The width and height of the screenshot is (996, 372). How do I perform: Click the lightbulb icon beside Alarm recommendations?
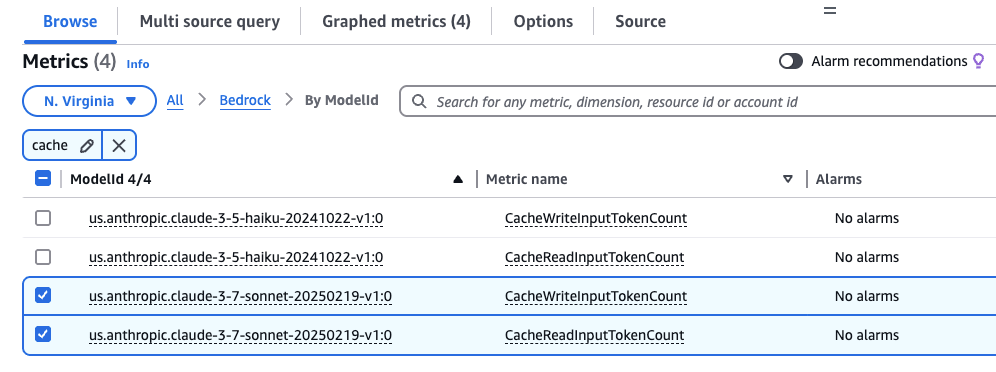pos(979,61)
